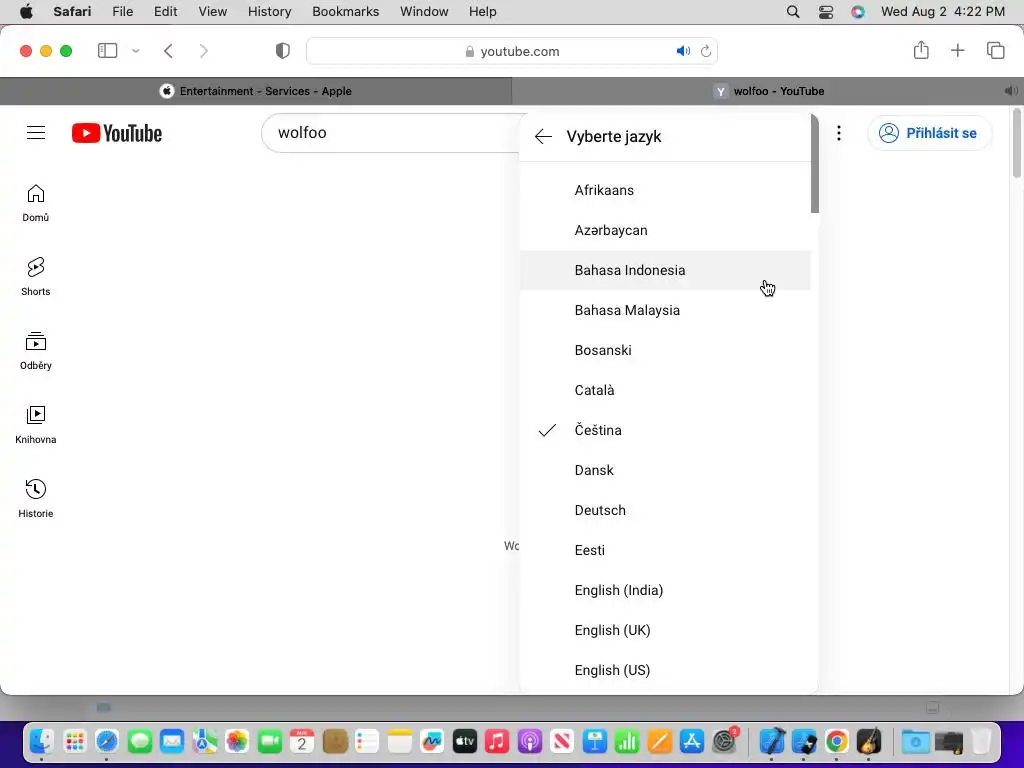
Task: Go back in Safari
Action: 168,51
